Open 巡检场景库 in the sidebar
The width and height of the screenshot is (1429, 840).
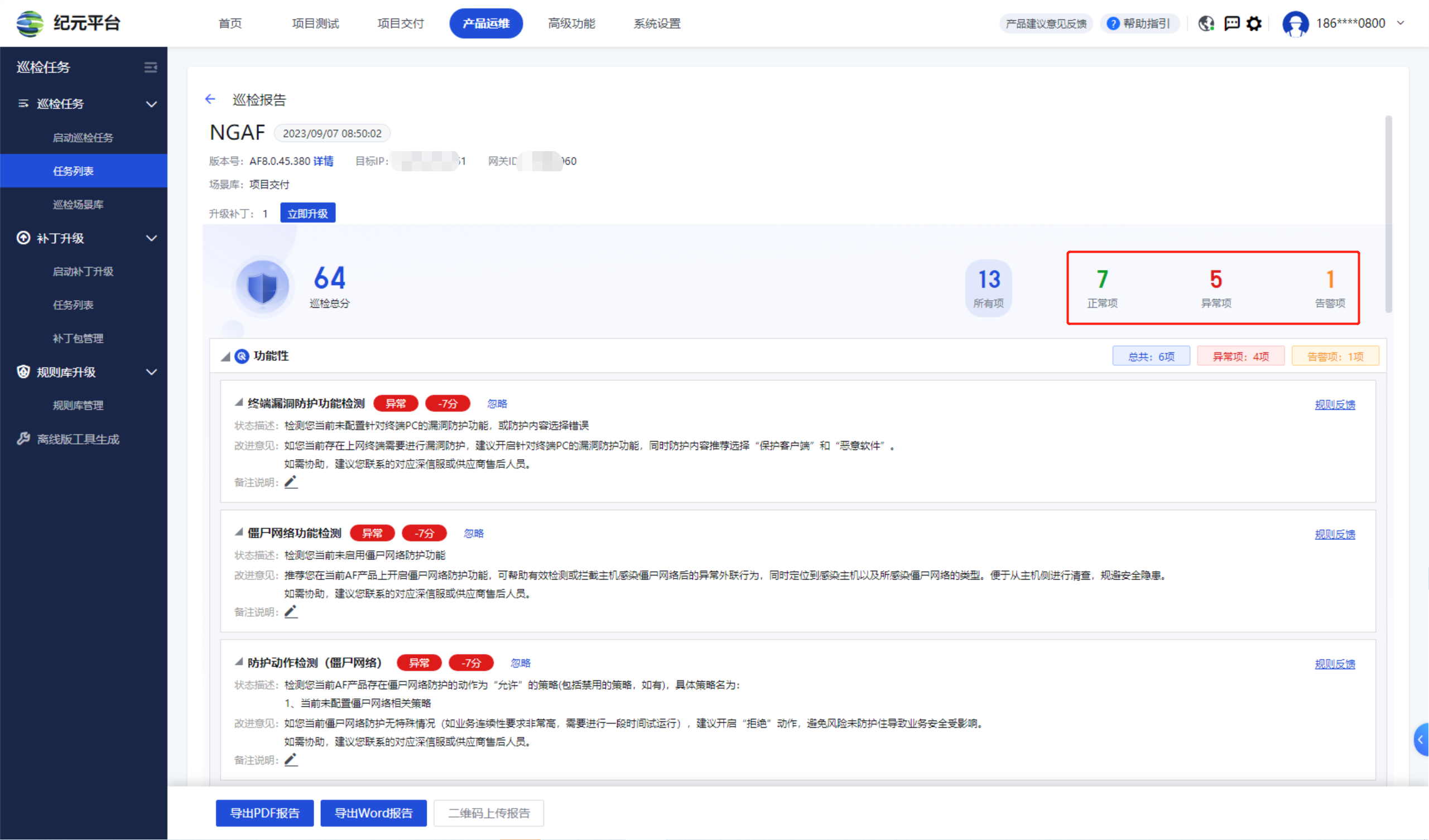pos(78,205)
